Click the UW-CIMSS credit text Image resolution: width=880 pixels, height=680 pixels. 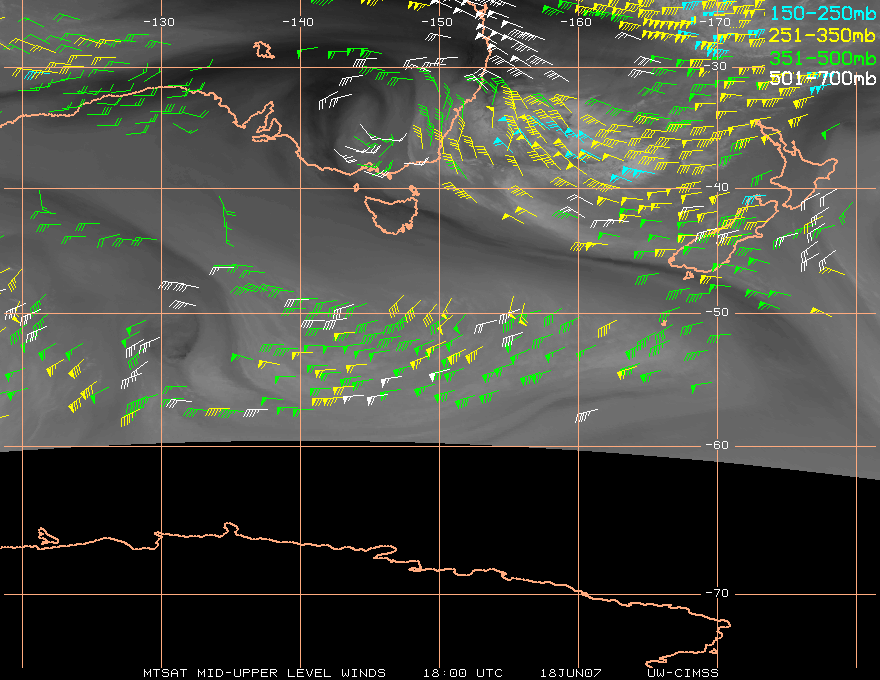(x=682, y=673)
